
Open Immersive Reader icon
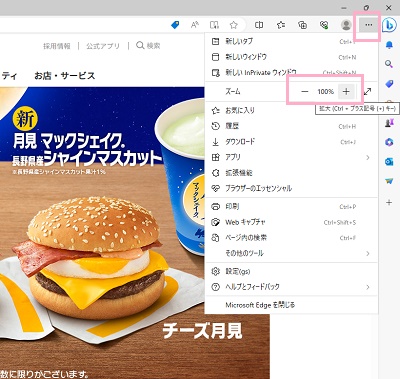pos(214,25)
